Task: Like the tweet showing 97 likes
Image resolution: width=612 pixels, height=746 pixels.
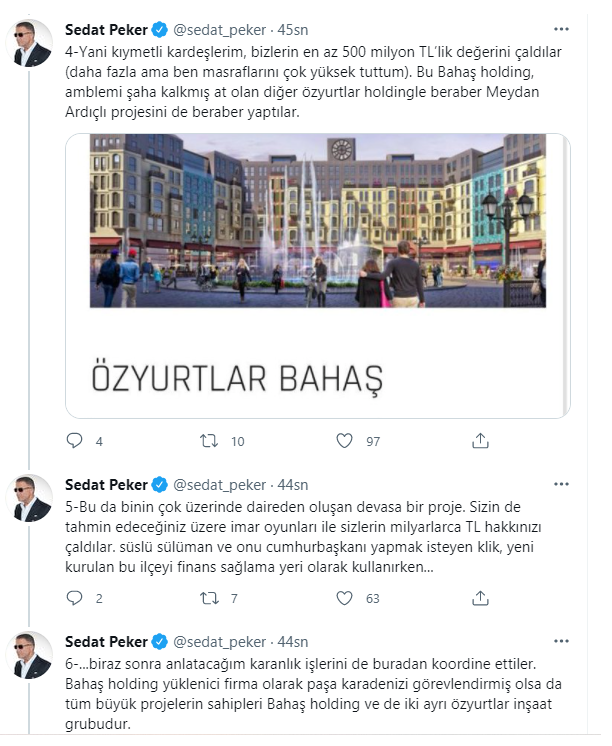Action: 345,441
